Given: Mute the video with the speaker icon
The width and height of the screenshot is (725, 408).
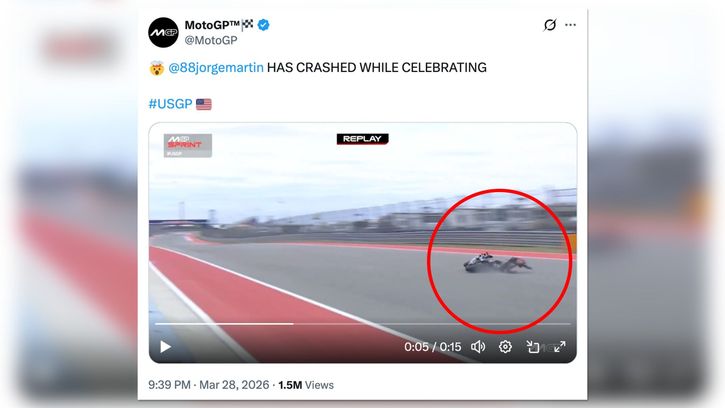Looking at the screenshot, I should point(478,347).
